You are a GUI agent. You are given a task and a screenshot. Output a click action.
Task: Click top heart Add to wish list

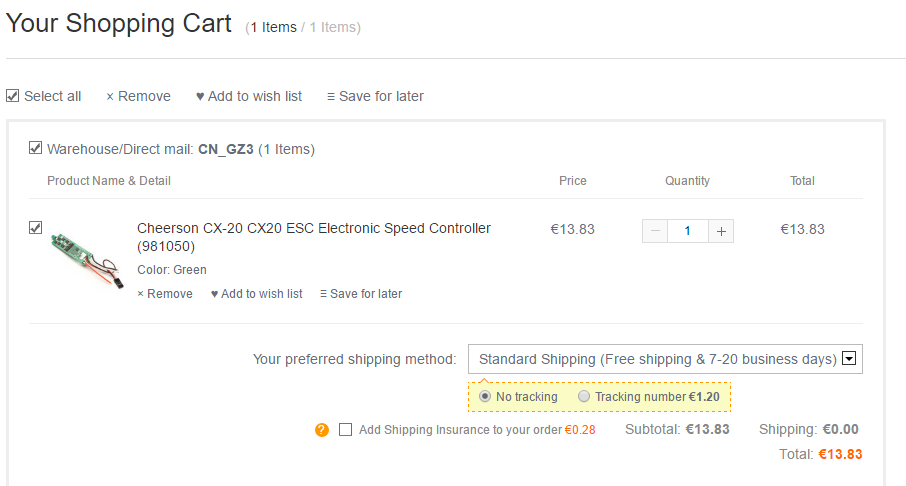pyautogui.click(x=249, y=96)
